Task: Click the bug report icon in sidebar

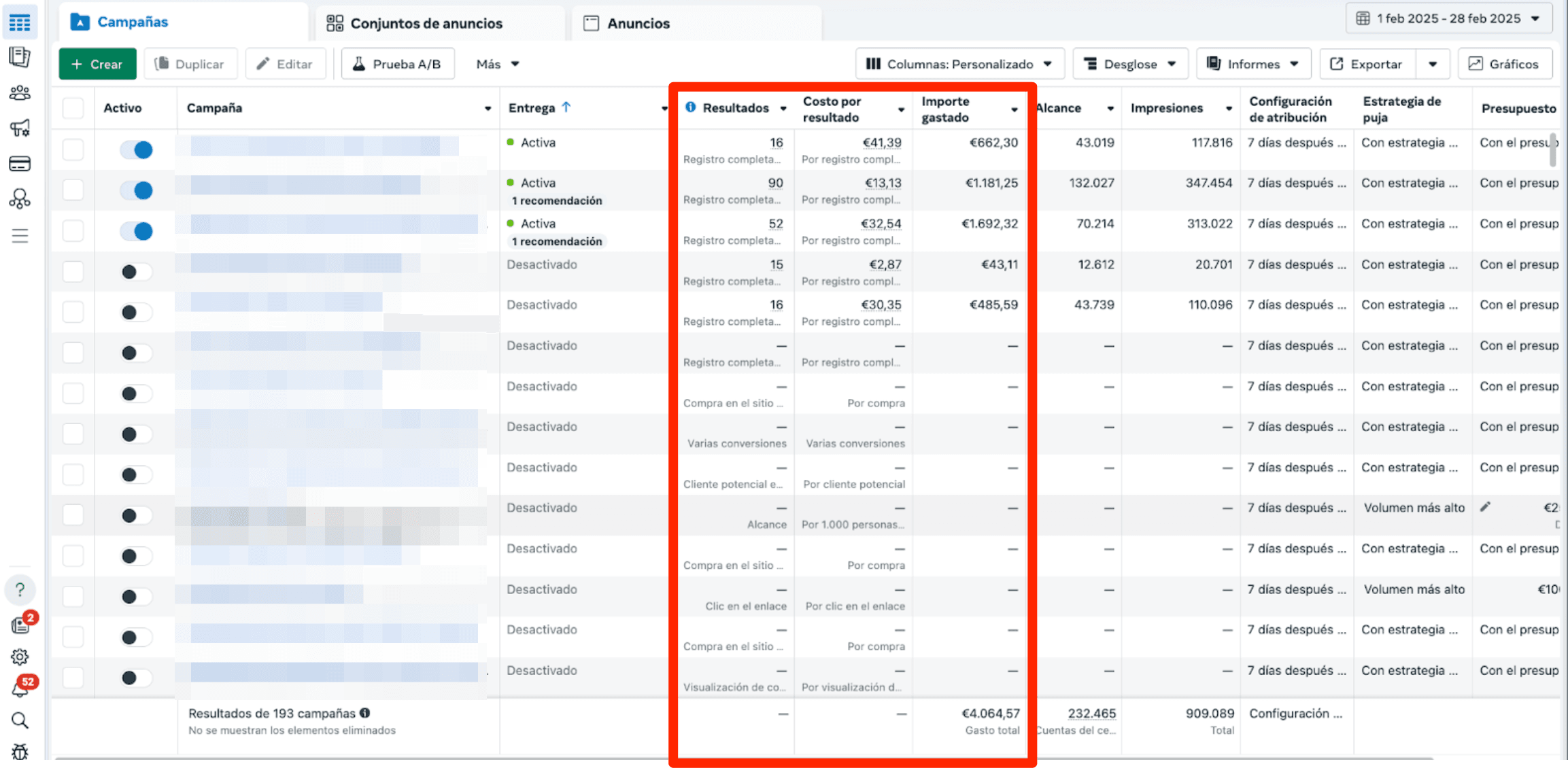Action: click(20, 752)
